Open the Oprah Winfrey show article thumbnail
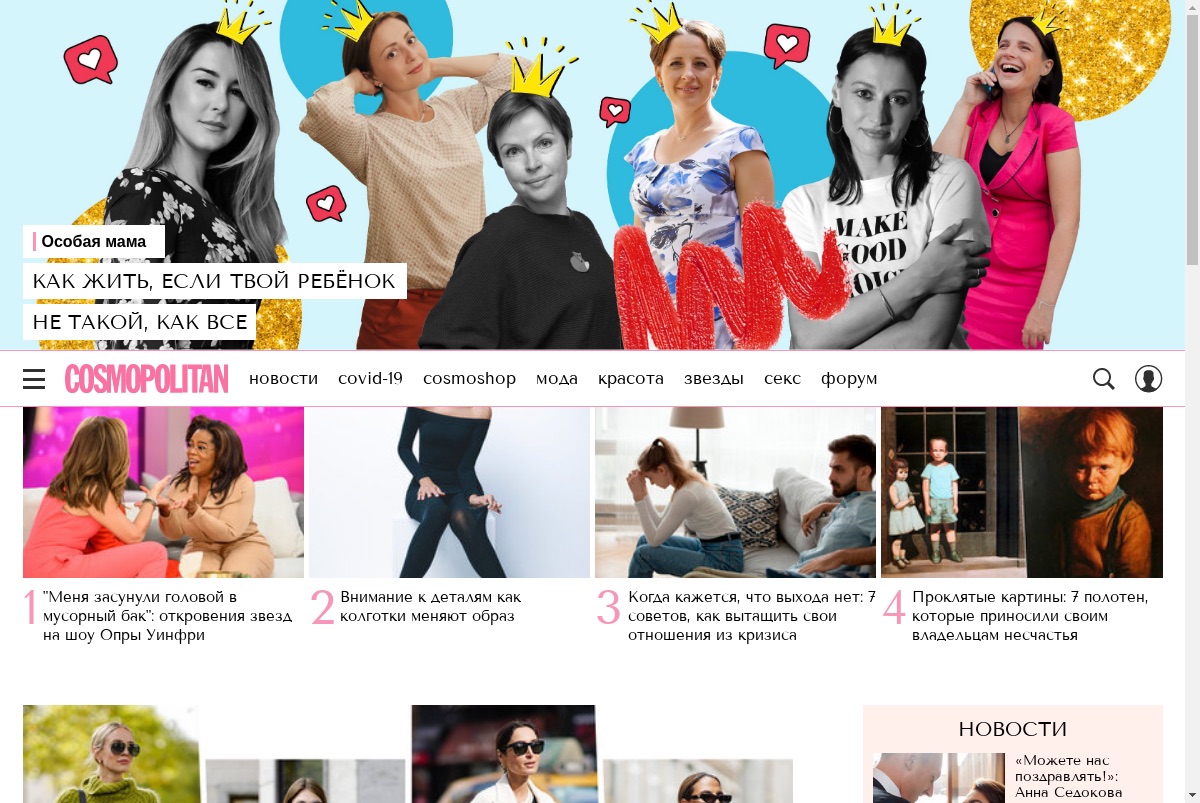The width and height of the screenshot is (1200, 803). coord(163,492)
